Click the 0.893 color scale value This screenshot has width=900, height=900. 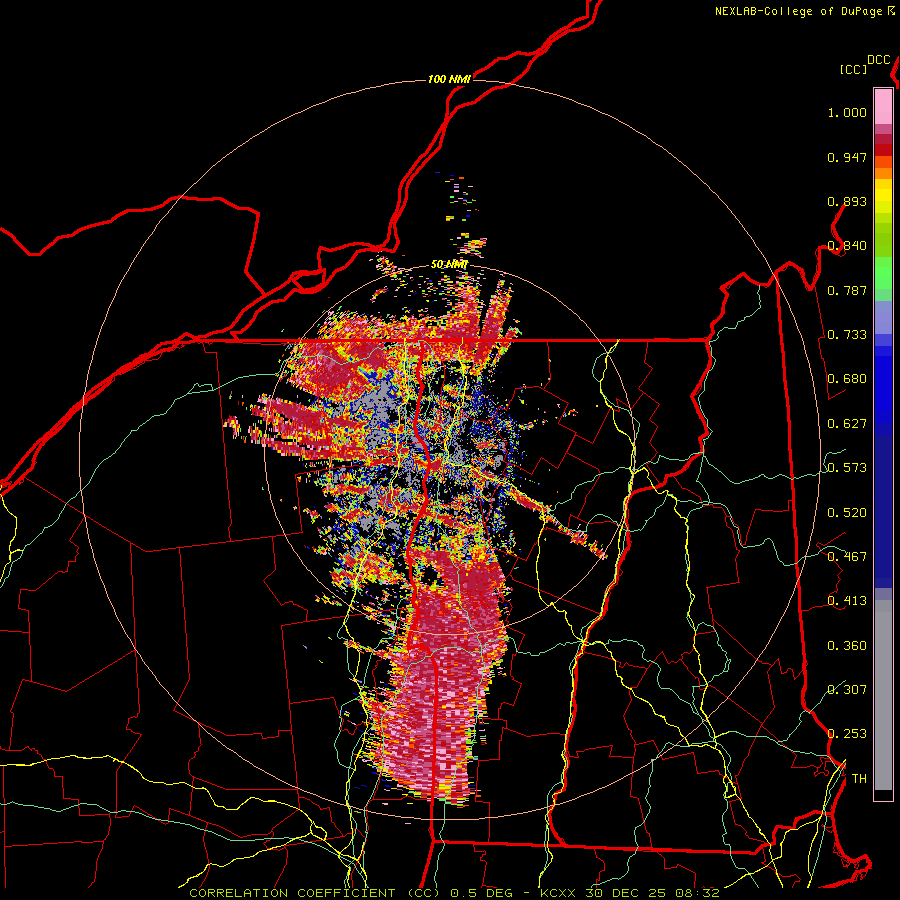pyautogui.click(x=847, y=201)
